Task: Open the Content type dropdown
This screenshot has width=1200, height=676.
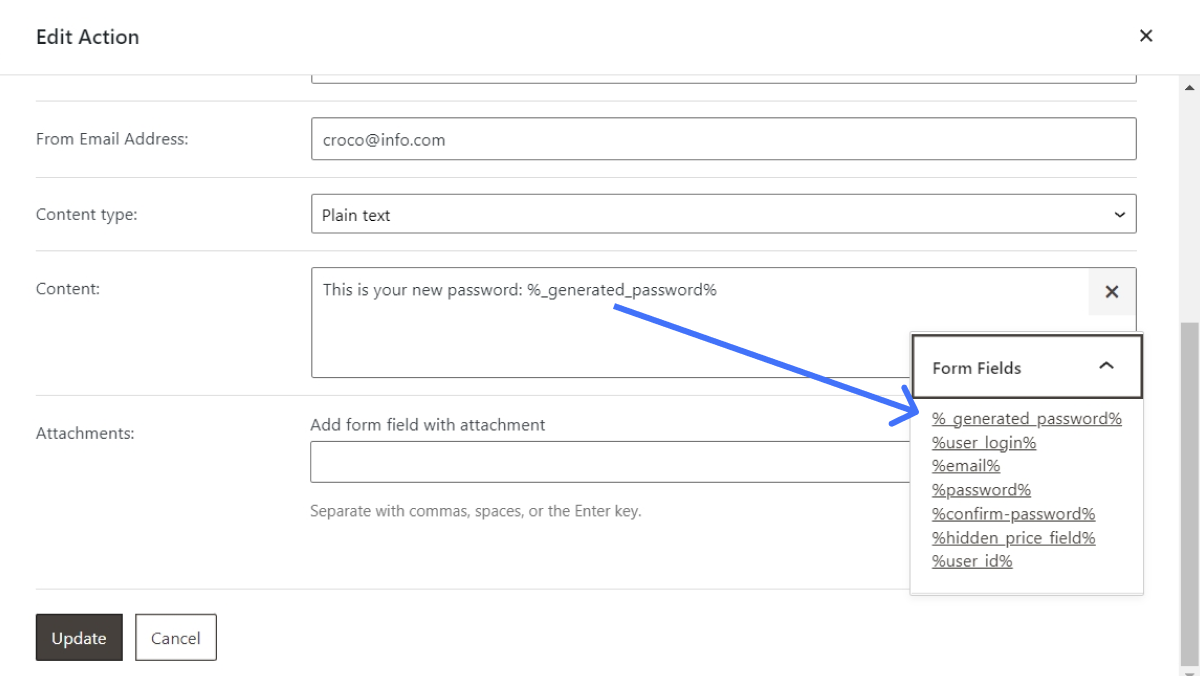Action: [x=723, y=215]
